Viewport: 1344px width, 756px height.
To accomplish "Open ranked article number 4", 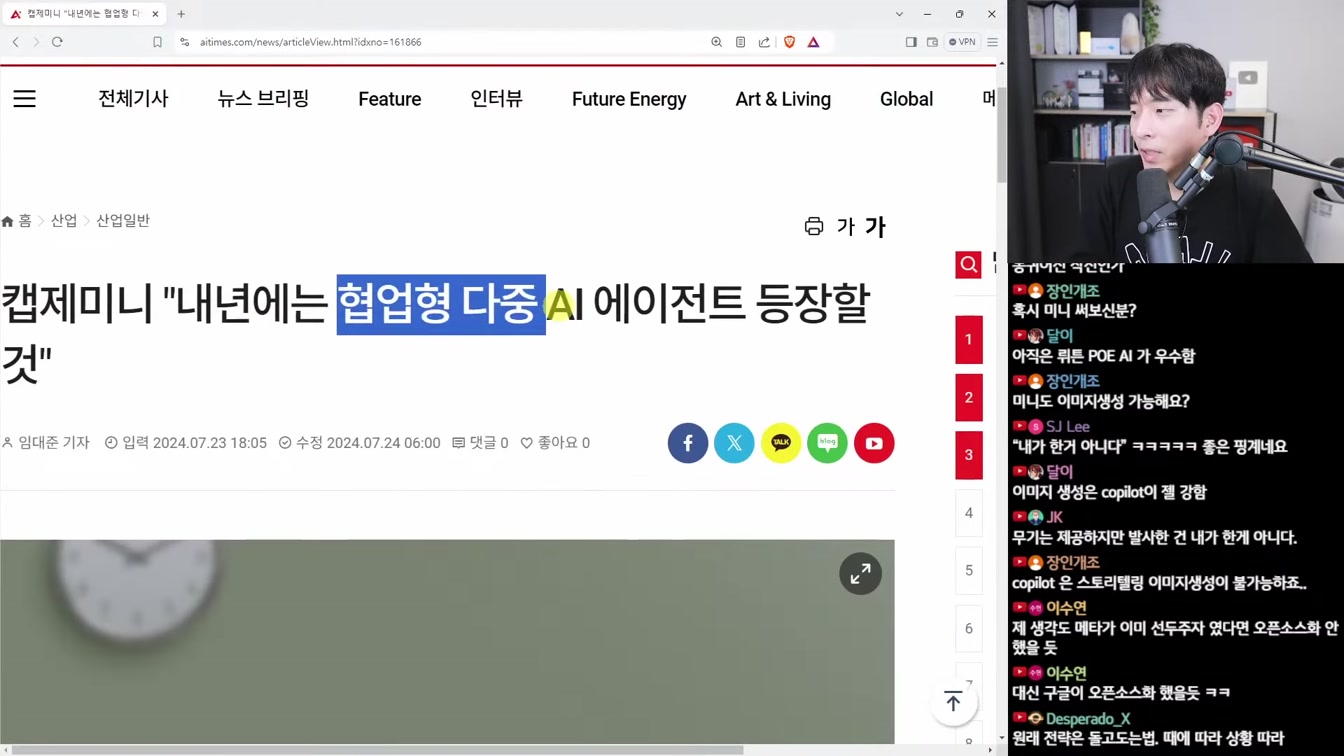I will pyautogui.click(x=968, y=513).
